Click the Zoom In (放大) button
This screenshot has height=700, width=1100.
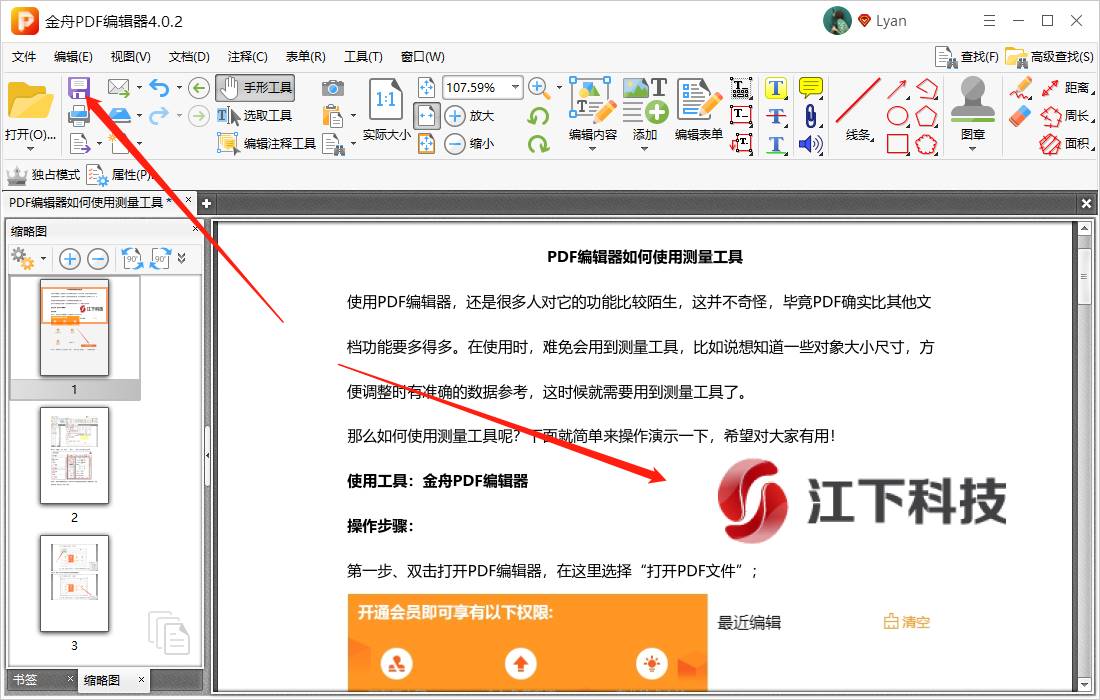tap(469, 115)
